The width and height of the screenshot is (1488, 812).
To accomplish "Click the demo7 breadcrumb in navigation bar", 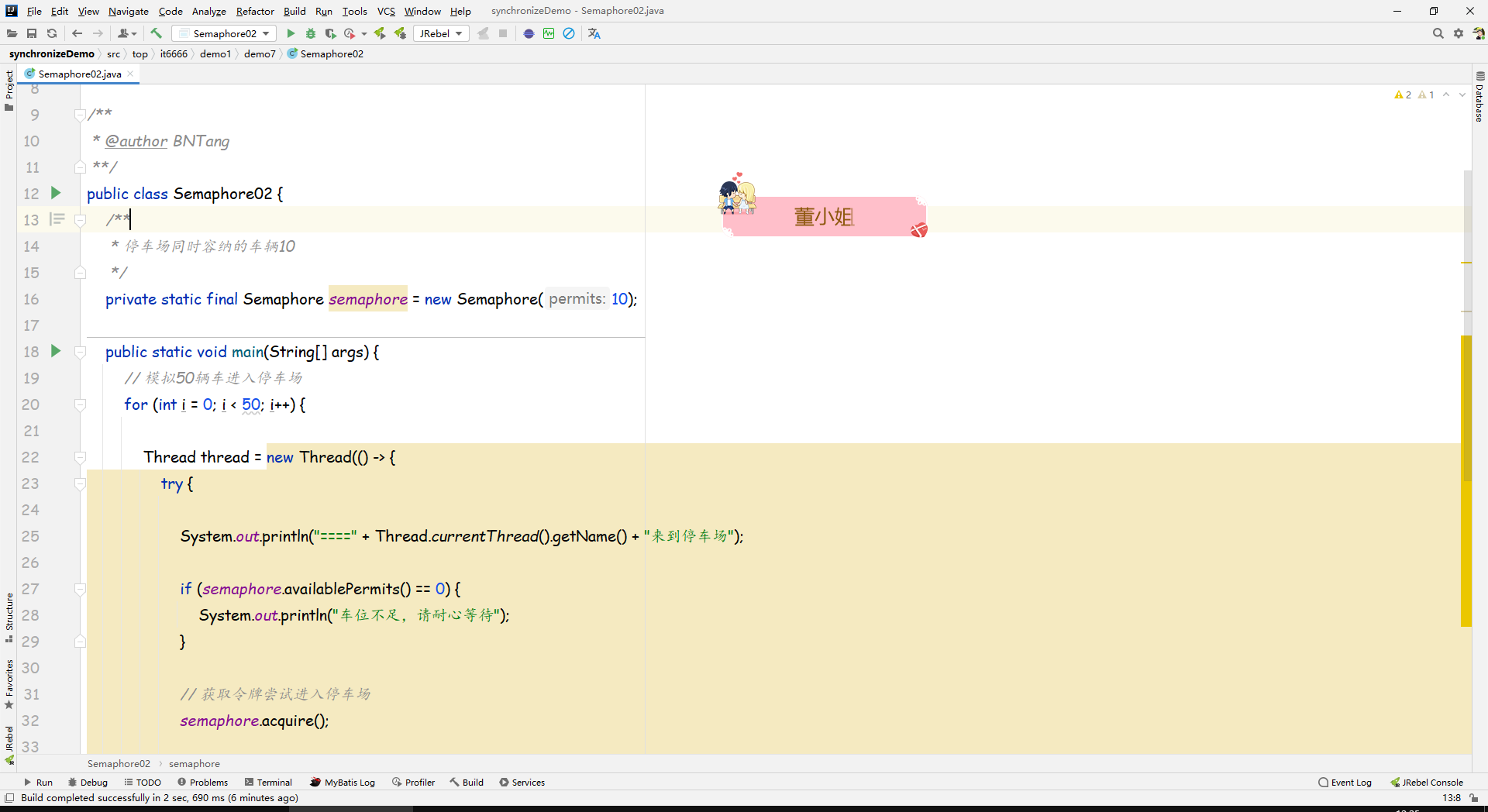I will tap(260, 53).
